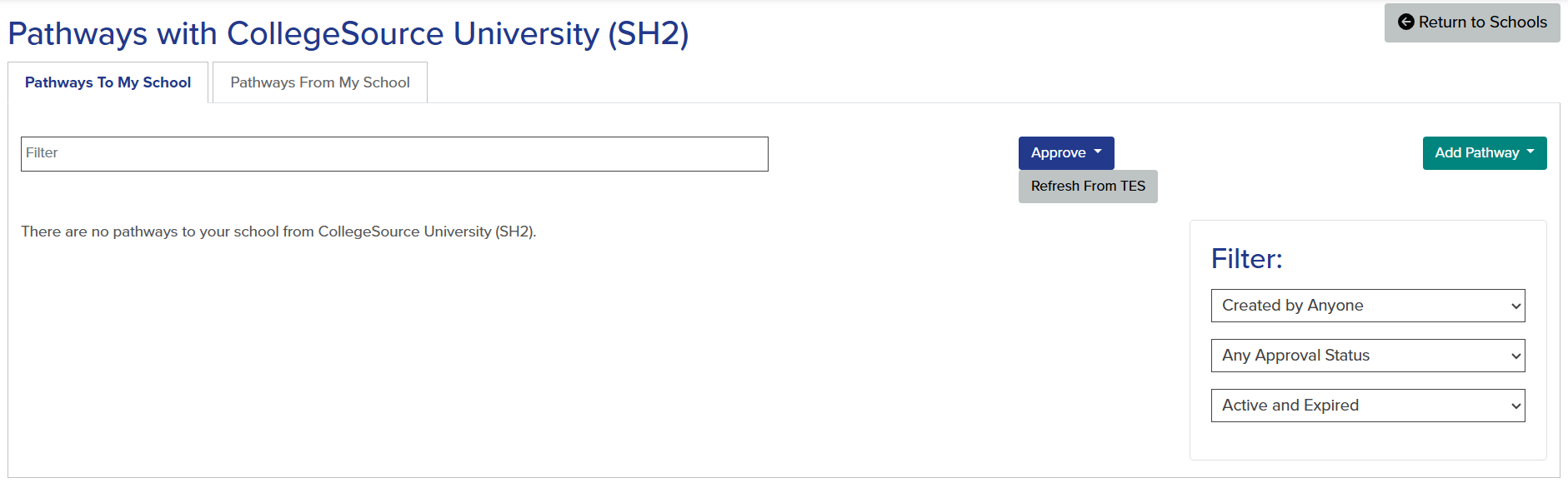This screenshot has width=1568, height=488.
Task: Switch to Pathways To My School tab
Action: click(x=108, y=82)
